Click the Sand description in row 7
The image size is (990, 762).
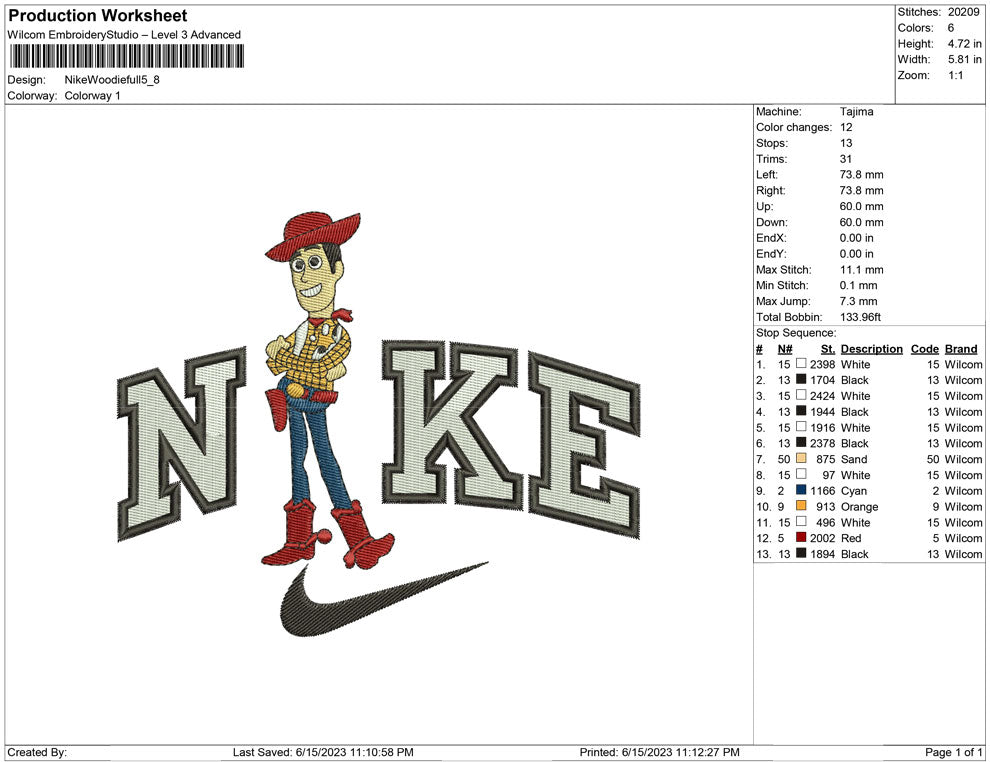pyautogui.click(x=854, y=459)
